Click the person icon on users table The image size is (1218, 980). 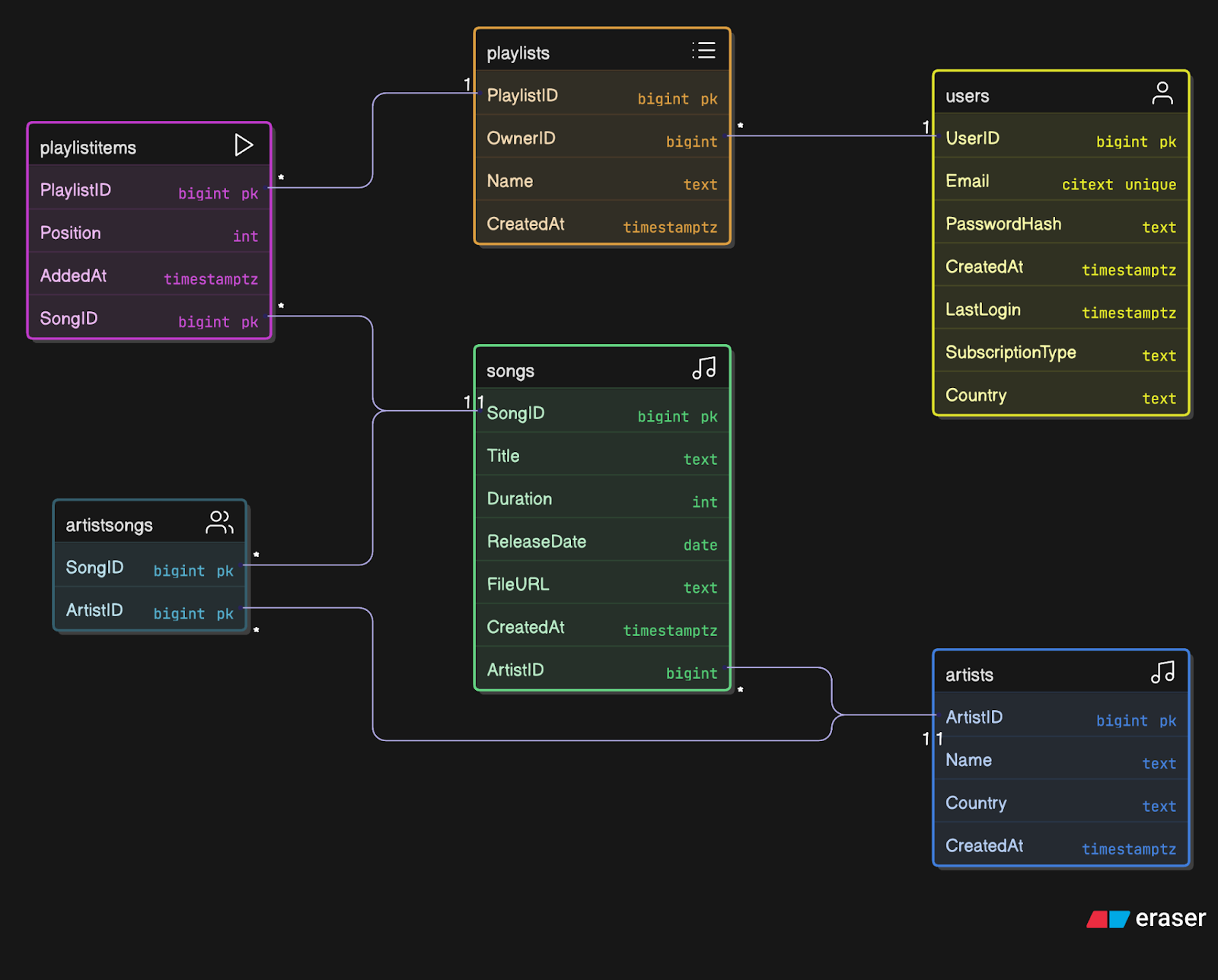[1162, 93]
